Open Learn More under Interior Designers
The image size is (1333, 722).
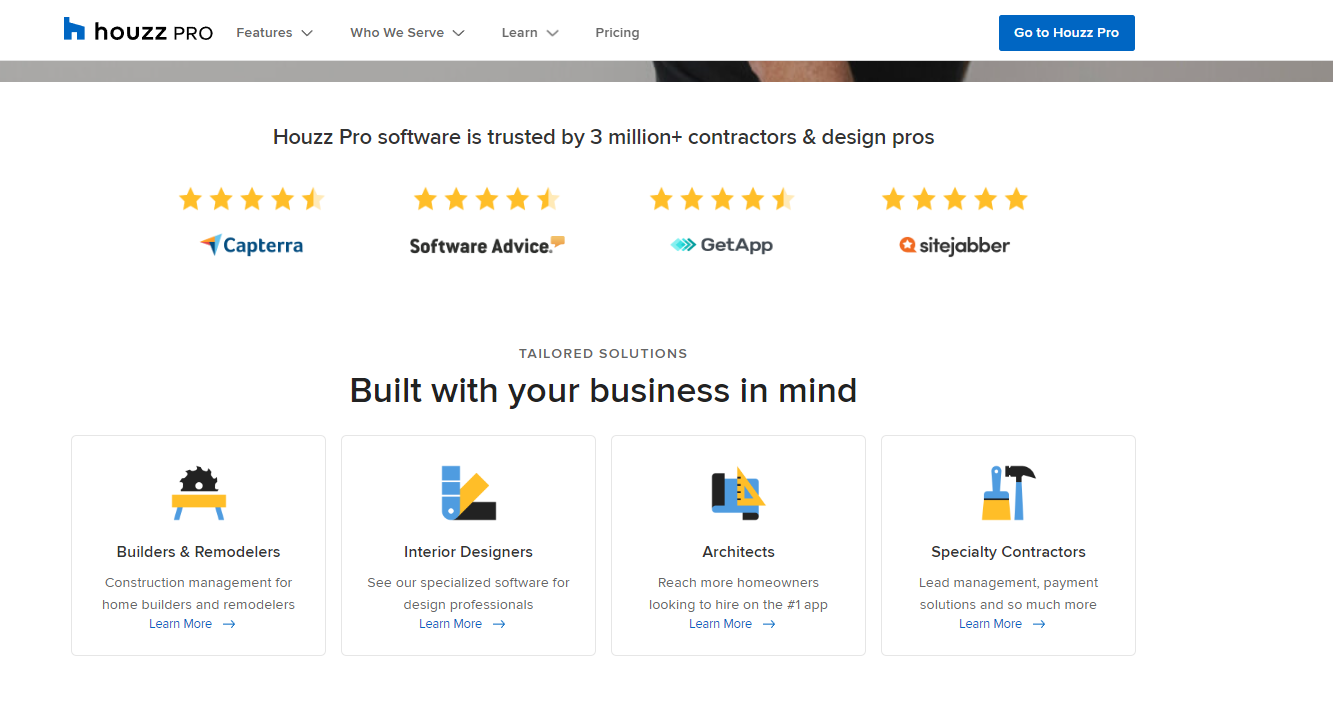pos(450,624)
